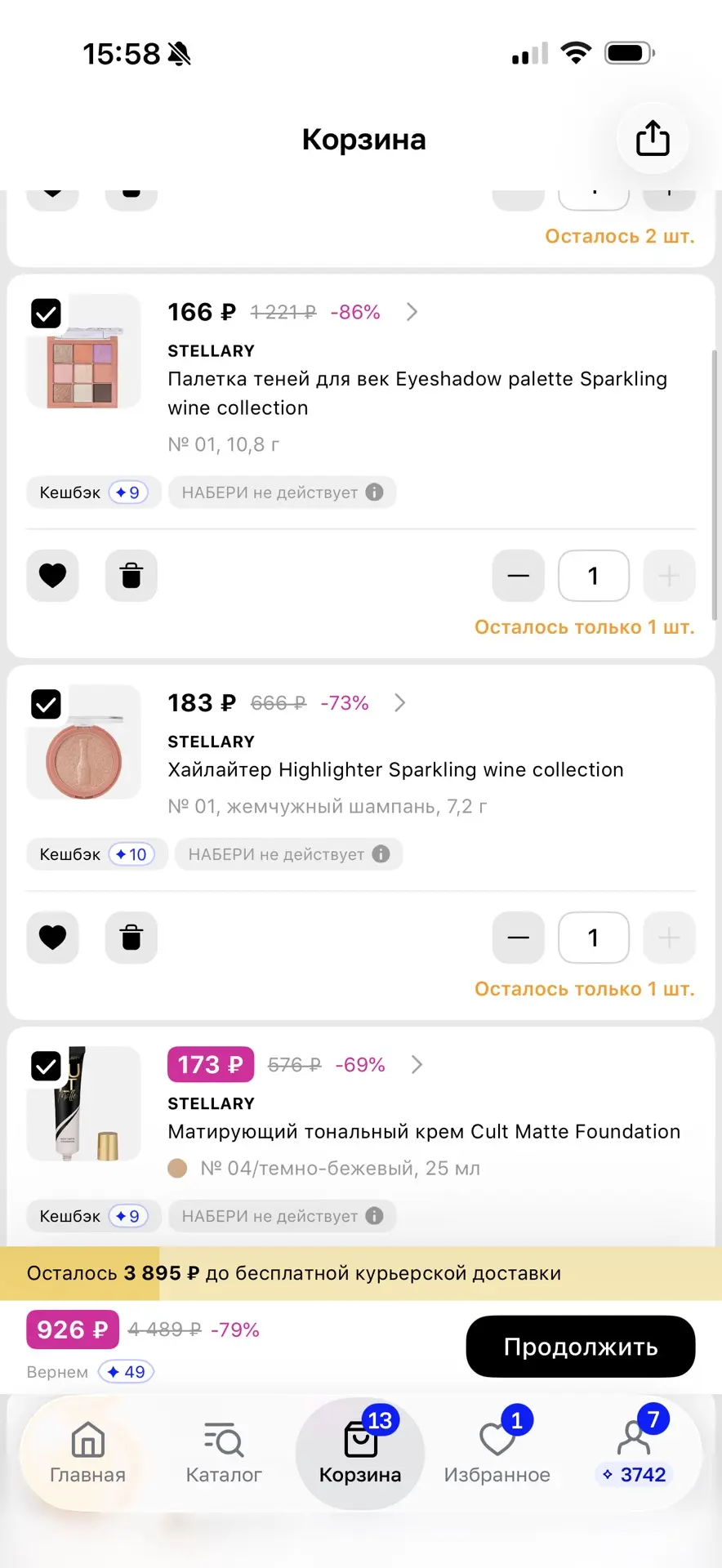Open price details chevron next to -69%

417,1065
